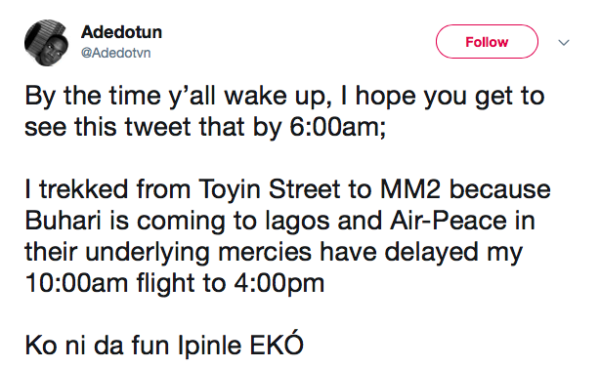Open Adedotun's profile picture

(46, 42)
